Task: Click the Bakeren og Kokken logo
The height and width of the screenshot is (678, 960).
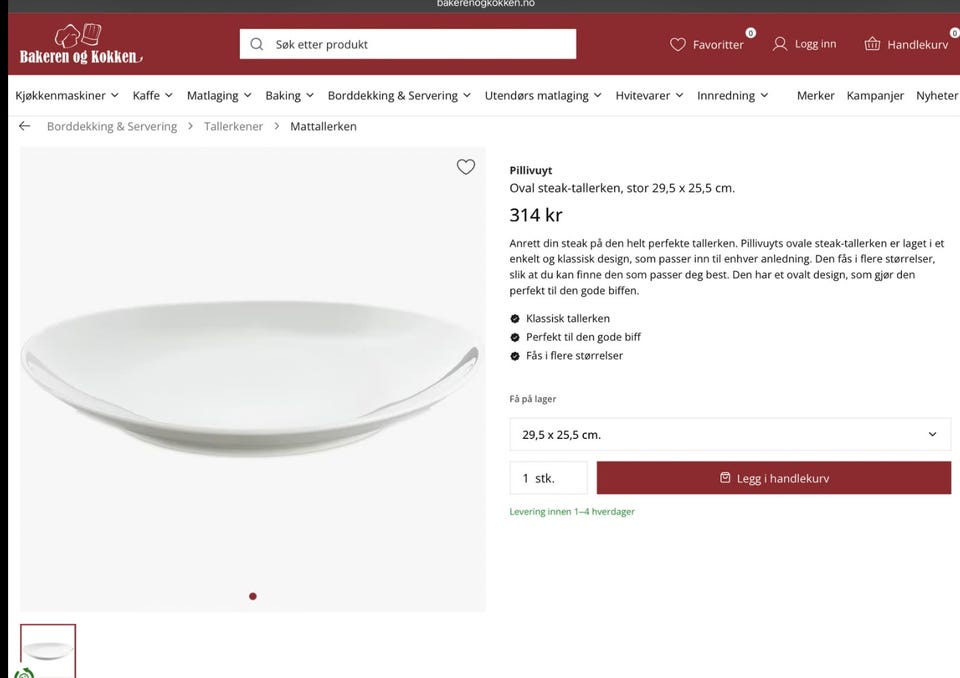Action: [81, 44]
